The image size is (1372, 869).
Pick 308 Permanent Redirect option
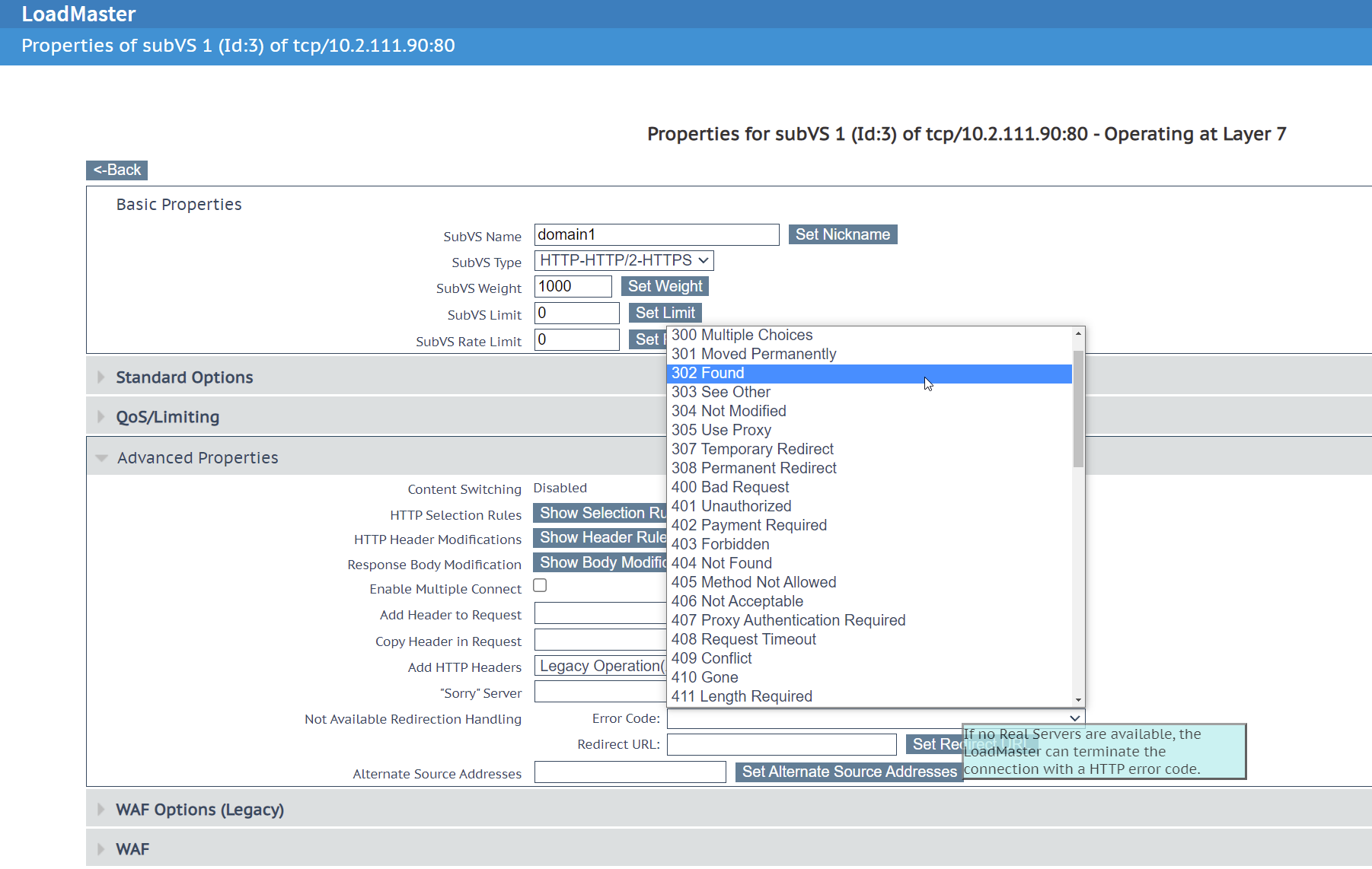pyautogui.click(x=869, y=468)
